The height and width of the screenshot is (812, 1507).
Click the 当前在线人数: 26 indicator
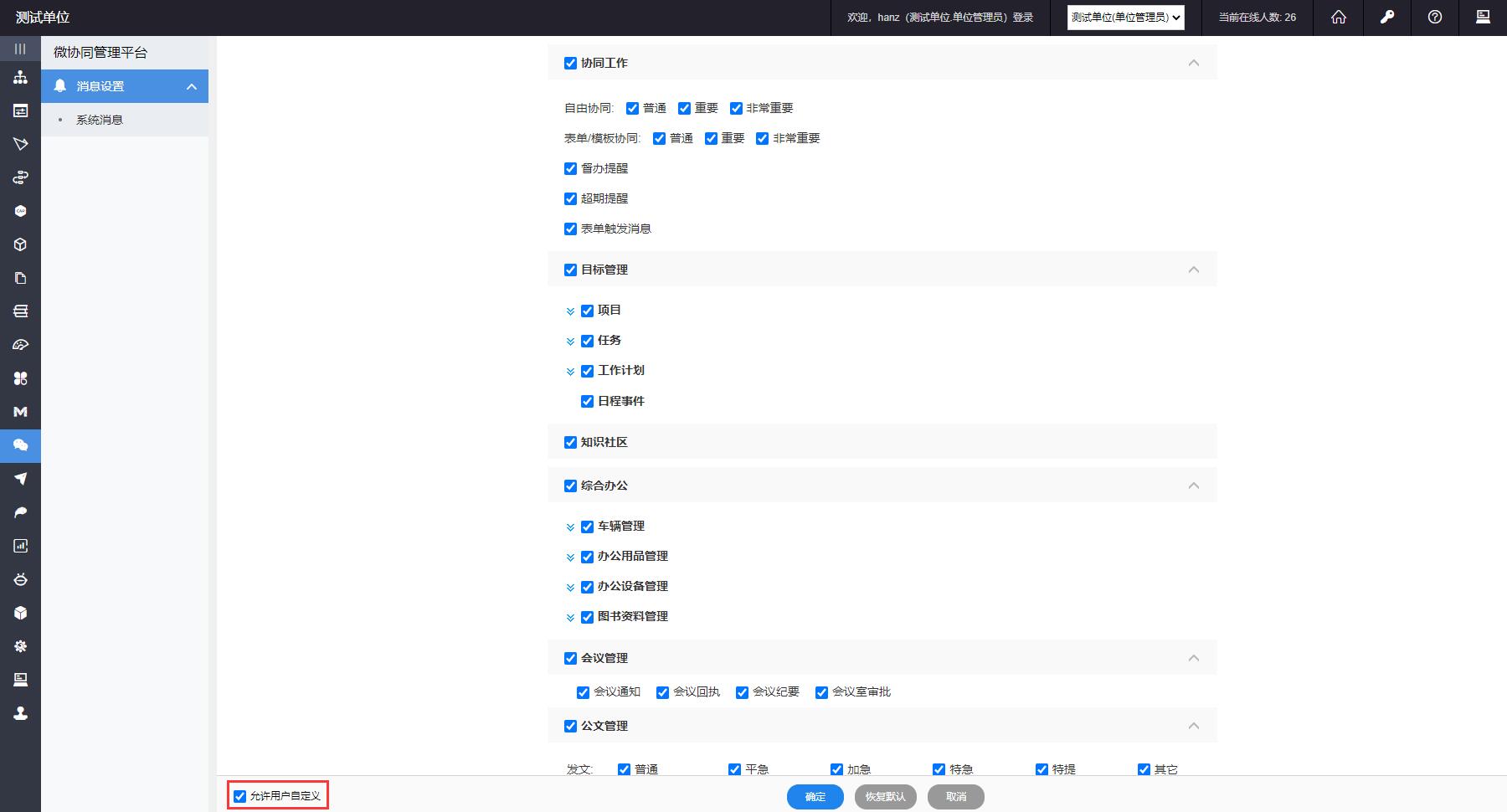point(1258,17)
